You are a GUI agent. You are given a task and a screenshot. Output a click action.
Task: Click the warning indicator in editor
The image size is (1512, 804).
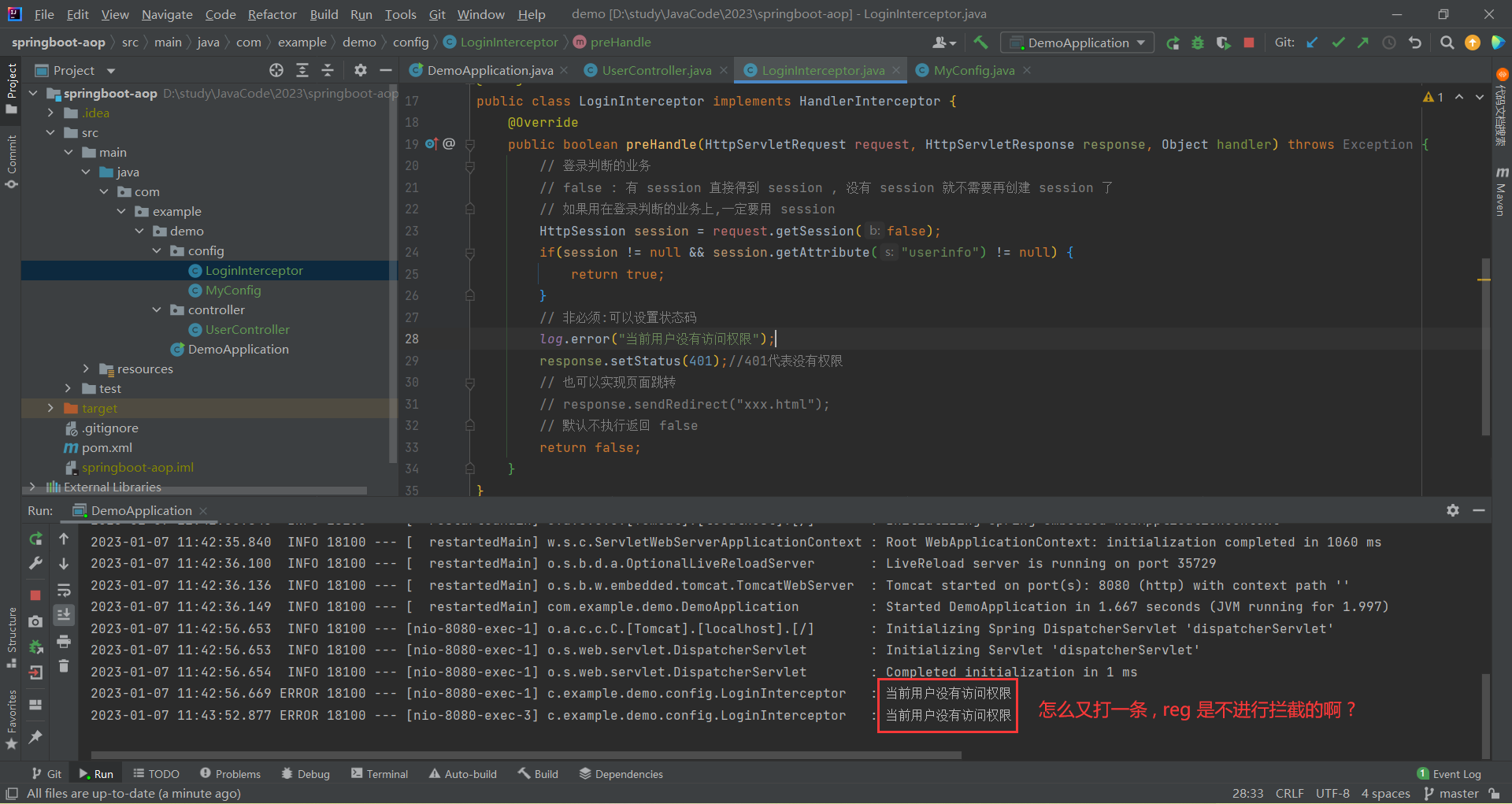coord(1433,97)
